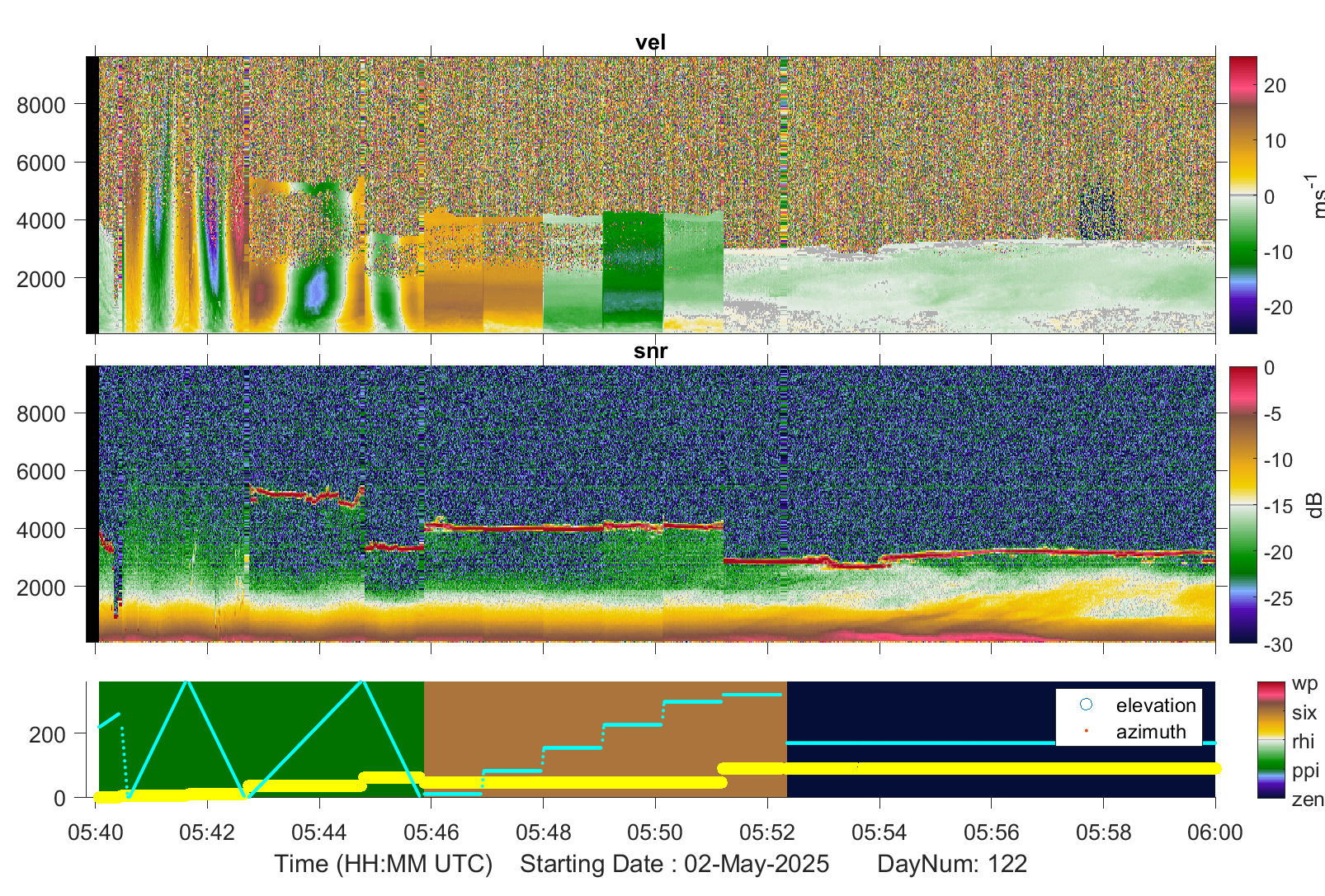Screen dimensions: 1325x896
Task: Select the 2000 tick on vel y-axis
Action: [x=41, y=279]
